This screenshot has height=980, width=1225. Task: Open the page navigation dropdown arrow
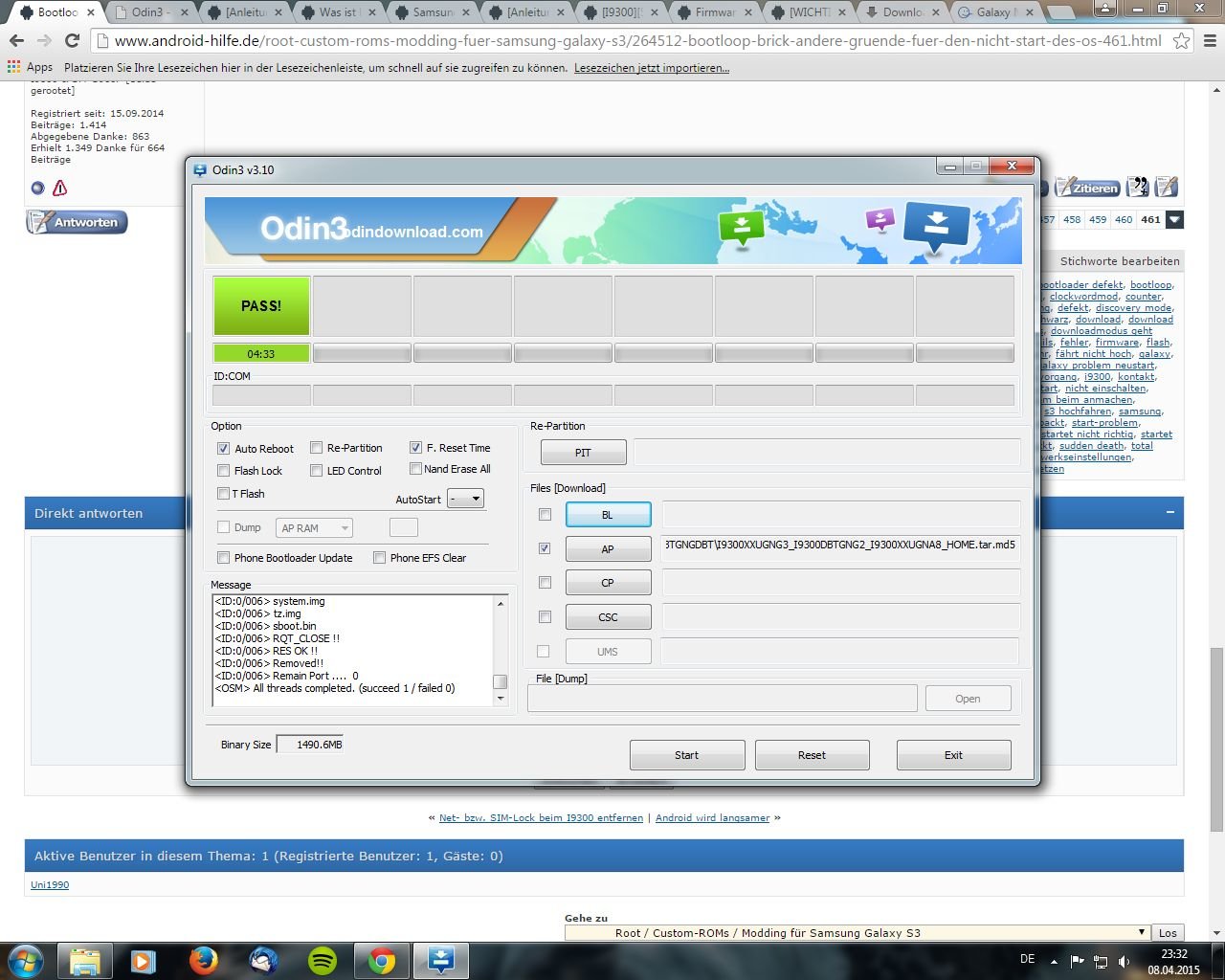point(1174,219)
